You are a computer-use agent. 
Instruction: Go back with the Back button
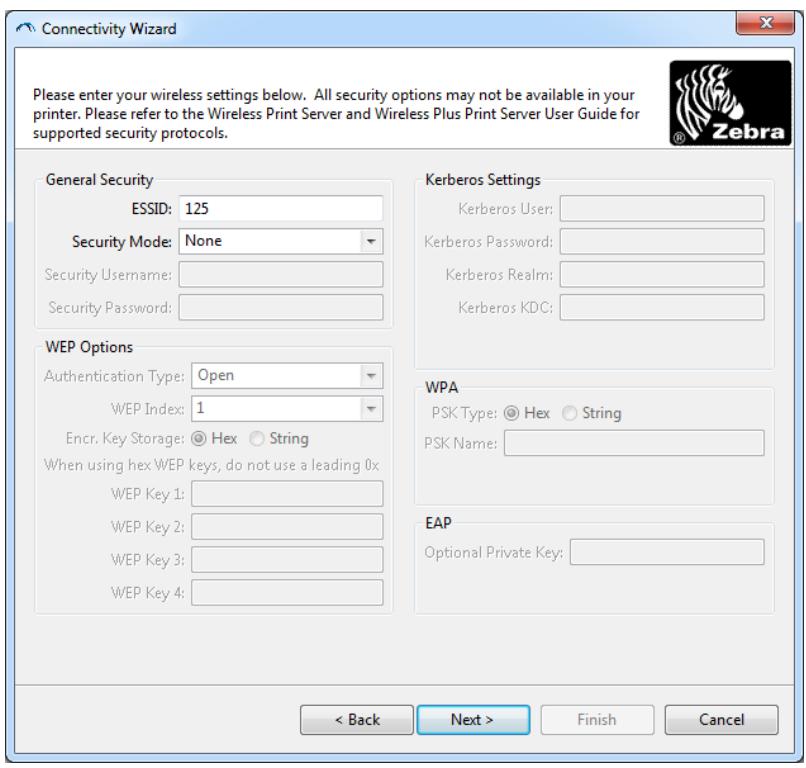[x=357, y=719]
